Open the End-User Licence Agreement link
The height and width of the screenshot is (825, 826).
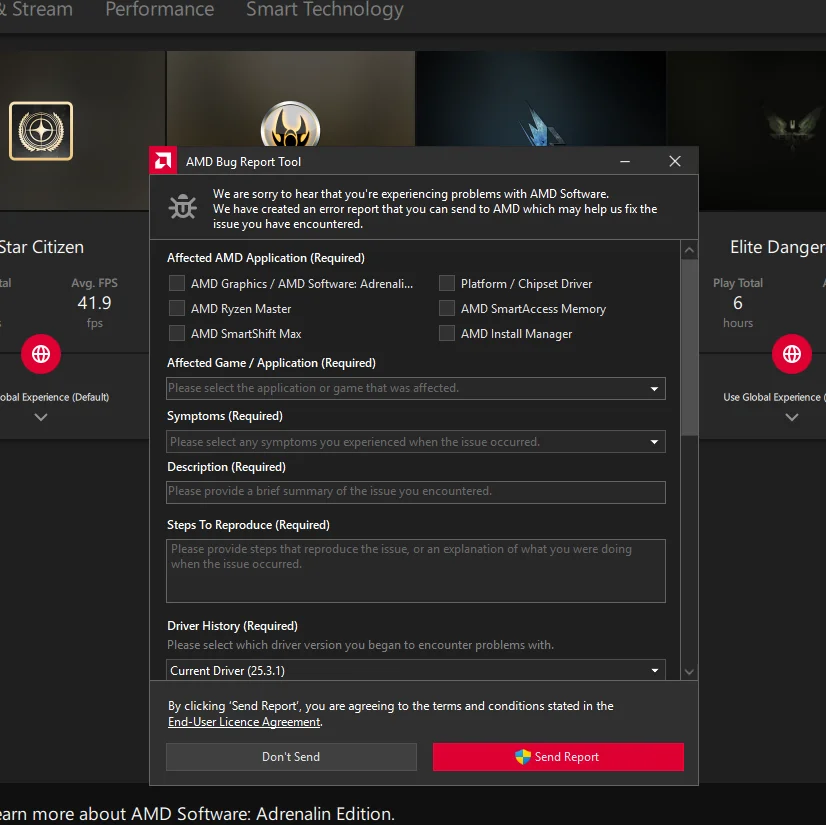tap(244, 722)
